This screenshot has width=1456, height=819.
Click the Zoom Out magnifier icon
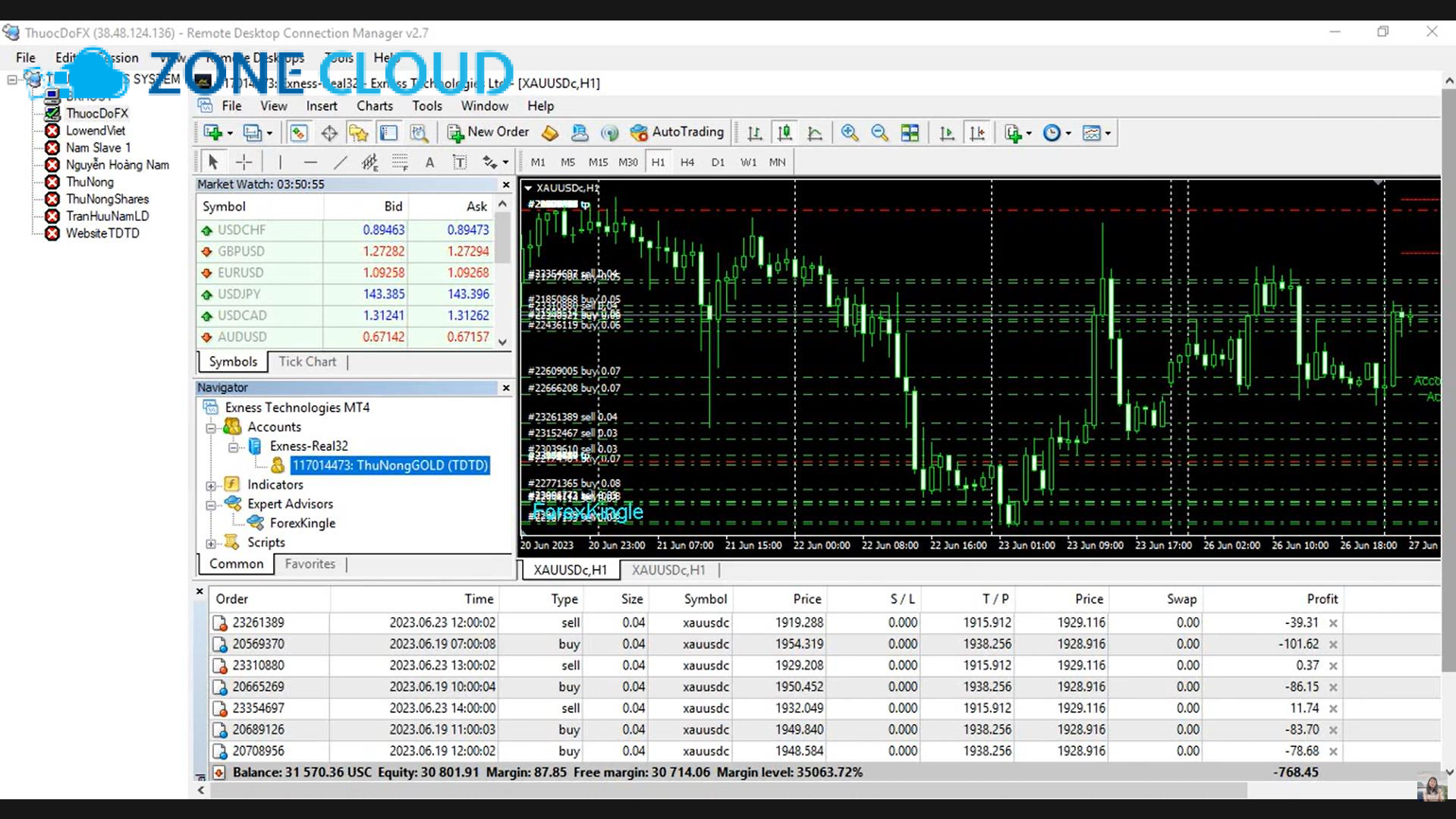[x=879, y=133]
